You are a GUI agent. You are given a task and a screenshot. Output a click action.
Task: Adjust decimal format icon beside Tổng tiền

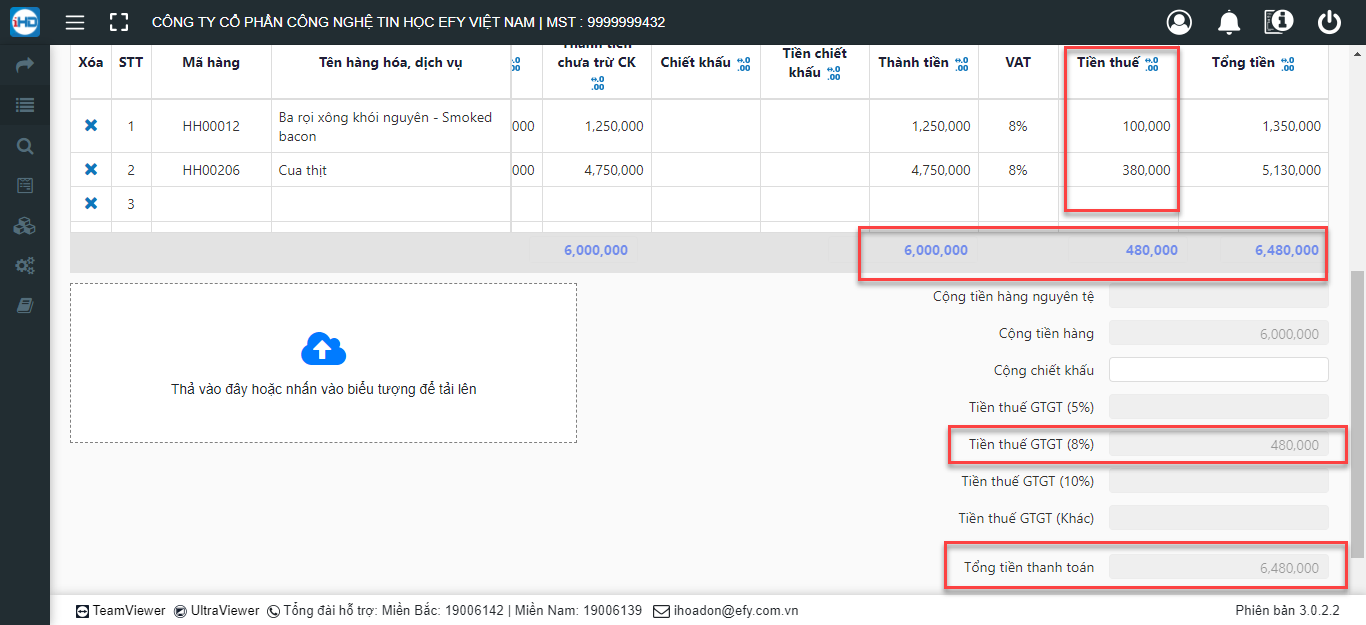tap(1287, 64)
